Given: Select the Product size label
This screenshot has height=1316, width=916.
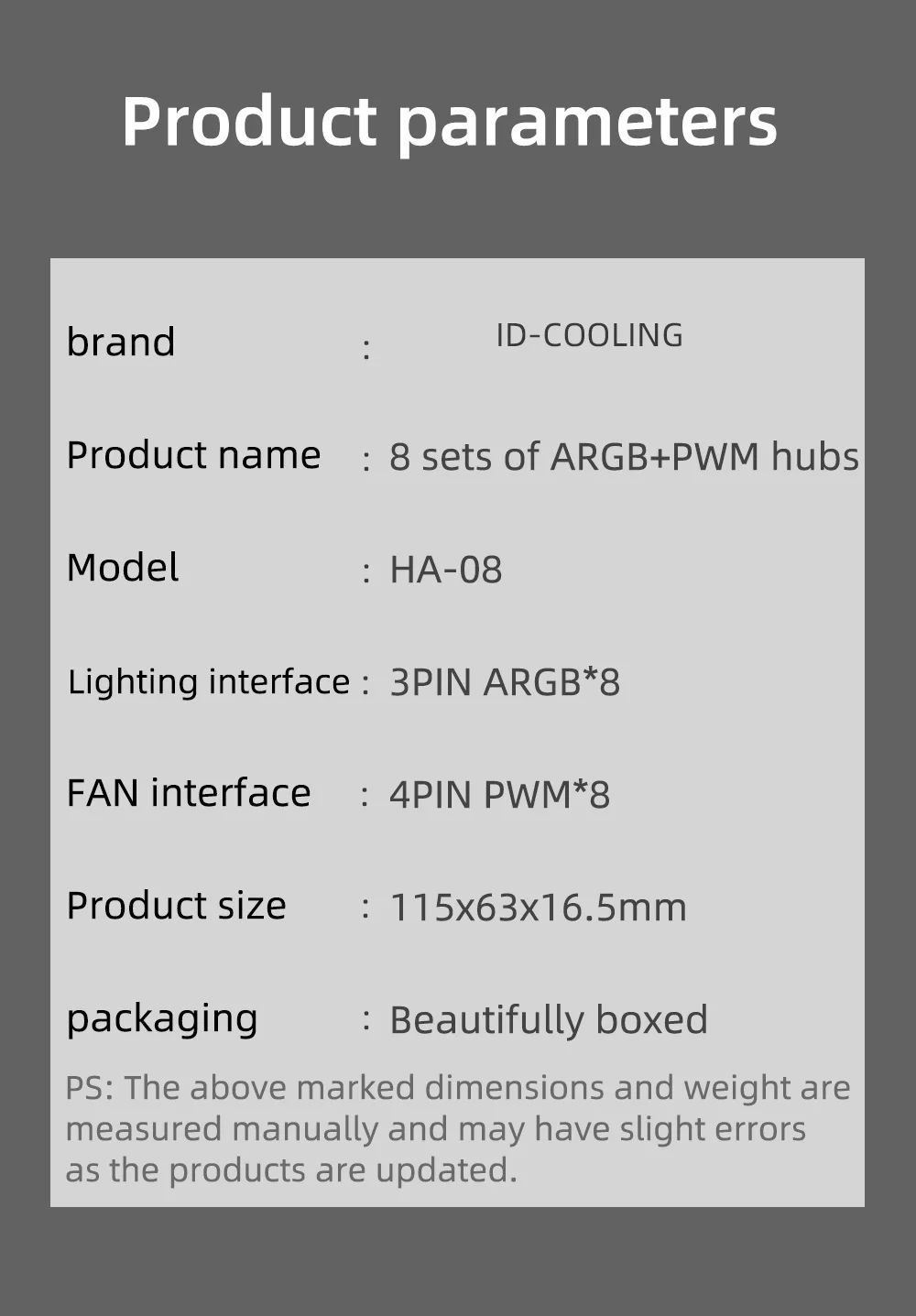Looking at the screenshot, I should coord(177,906).
